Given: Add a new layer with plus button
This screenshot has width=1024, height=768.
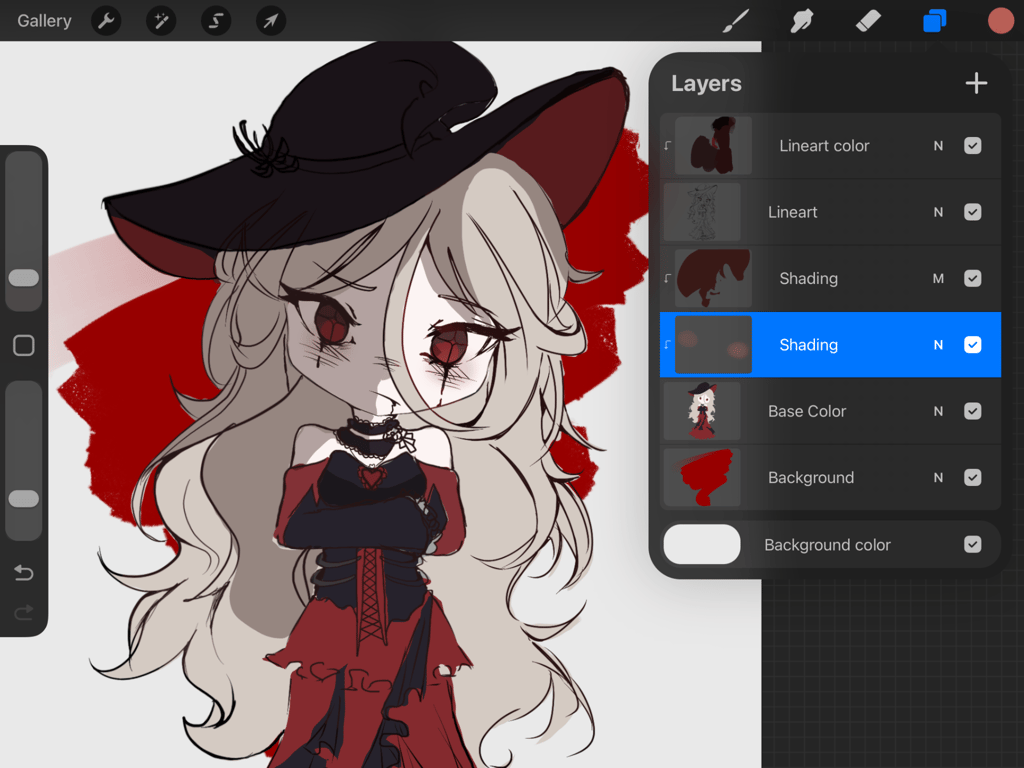Looking at the screenshot, I should click(976, 83).
